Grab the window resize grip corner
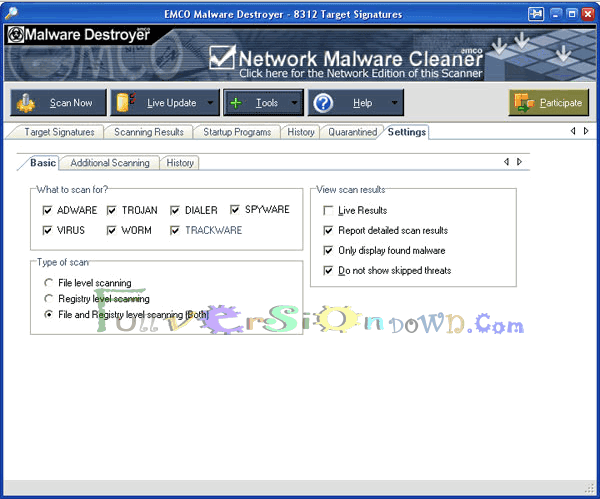 (x=589, y=488)
